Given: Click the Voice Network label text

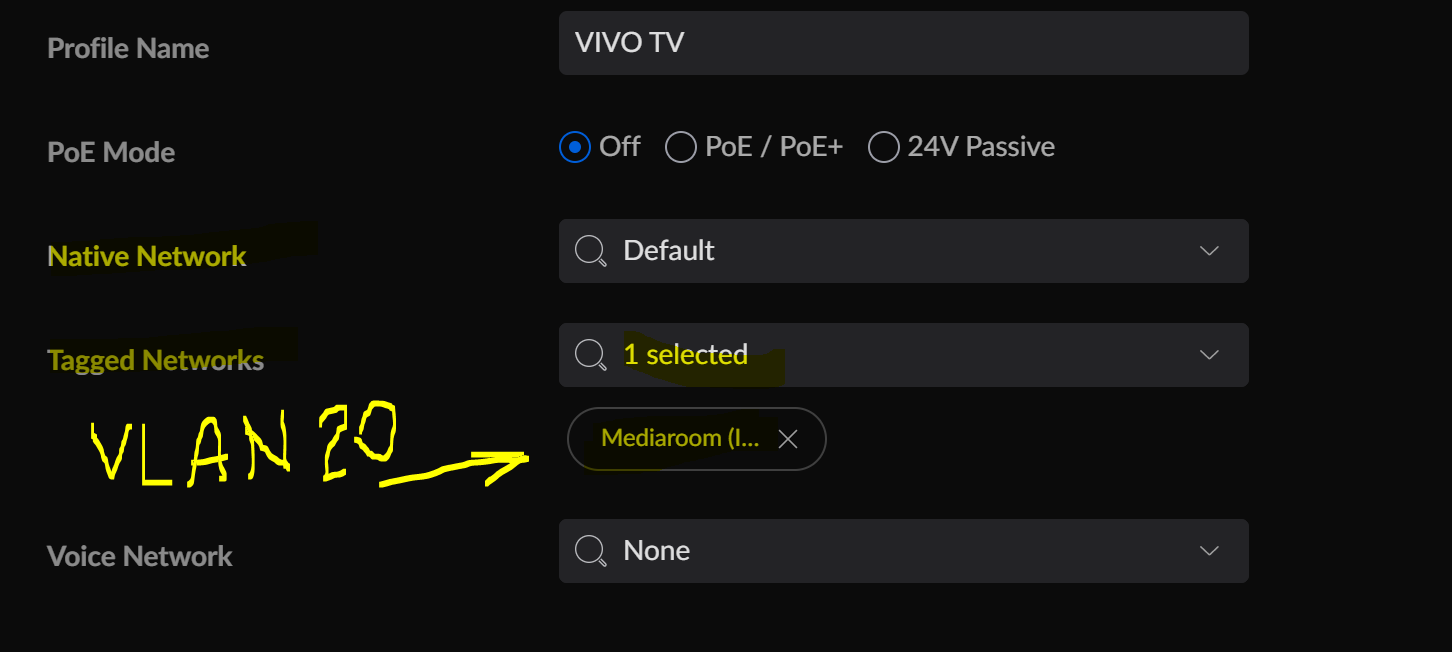Looking at the screenshot, I should [140, 556].
